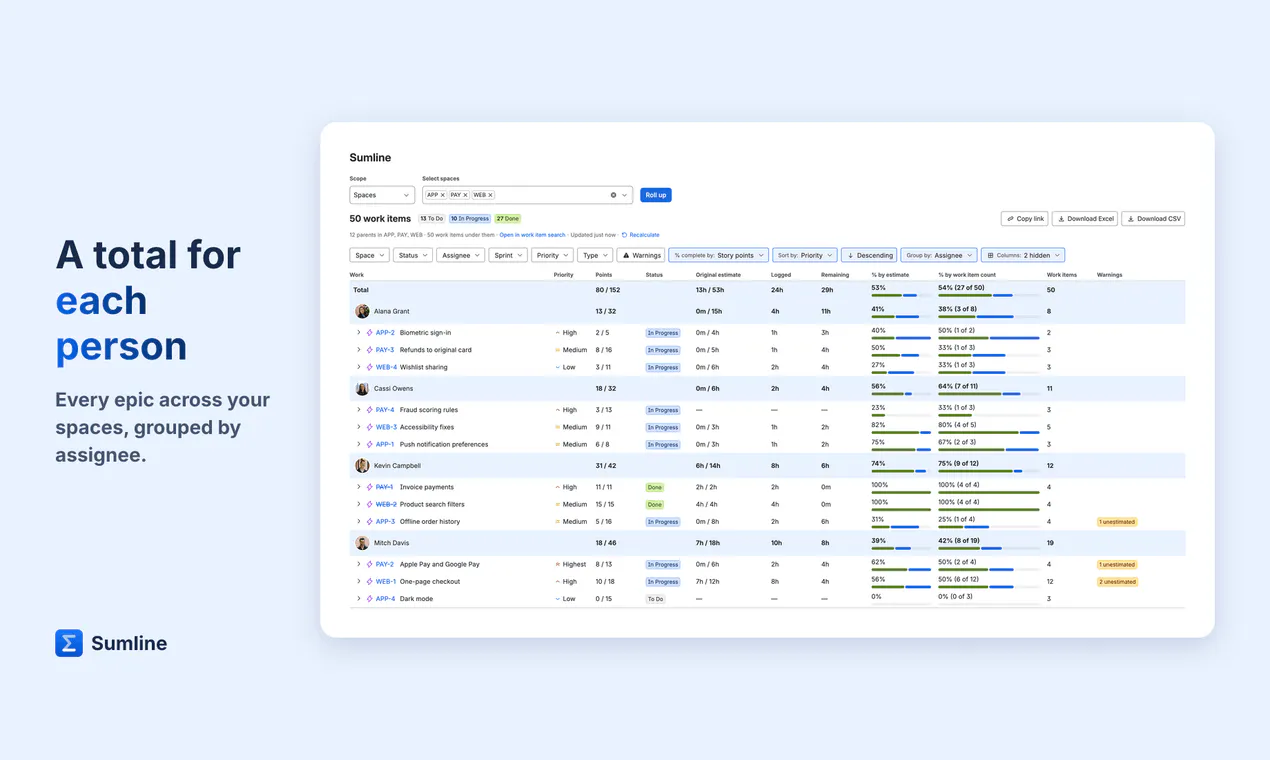The height and width of the screenshot is (760, 1270).
Task: Open the WEB-3 issue link
Action: pos(386,427)
